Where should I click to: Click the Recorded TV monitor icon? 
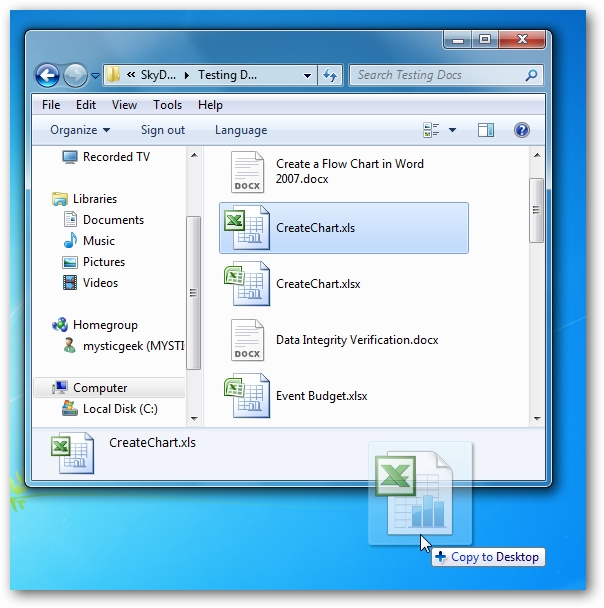[x=70, y=157]
